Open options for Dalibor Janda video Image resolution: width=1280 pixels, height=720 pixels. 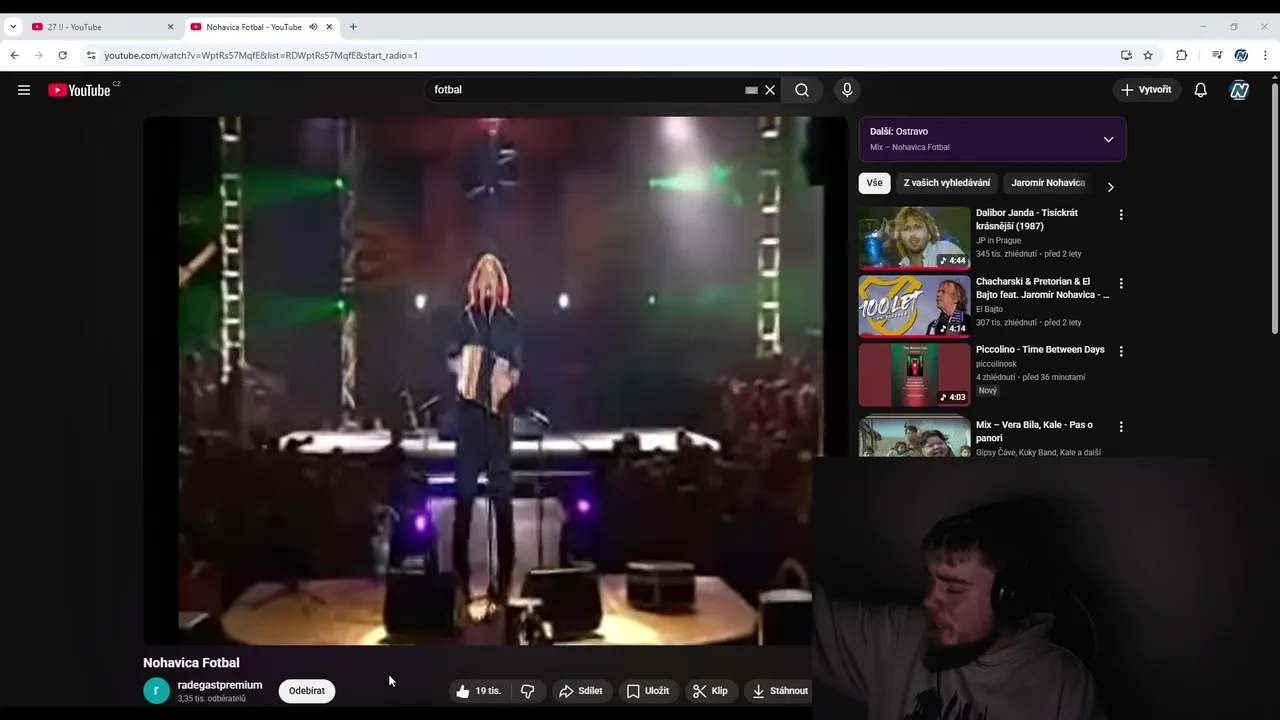coord(1121,215)
